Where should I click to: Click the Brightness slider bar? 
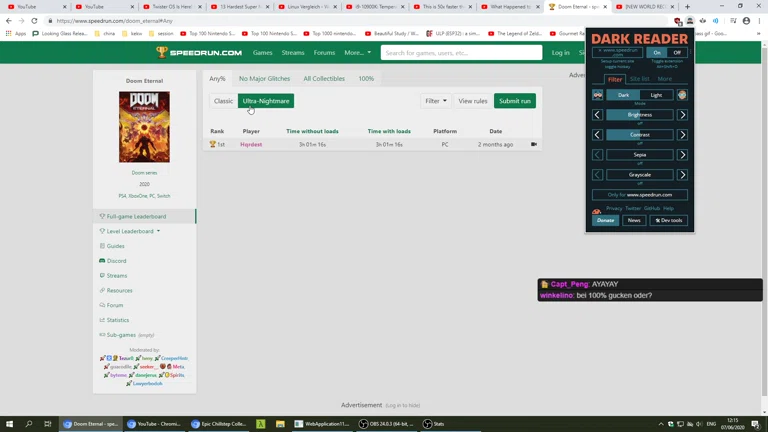[640, 115]
